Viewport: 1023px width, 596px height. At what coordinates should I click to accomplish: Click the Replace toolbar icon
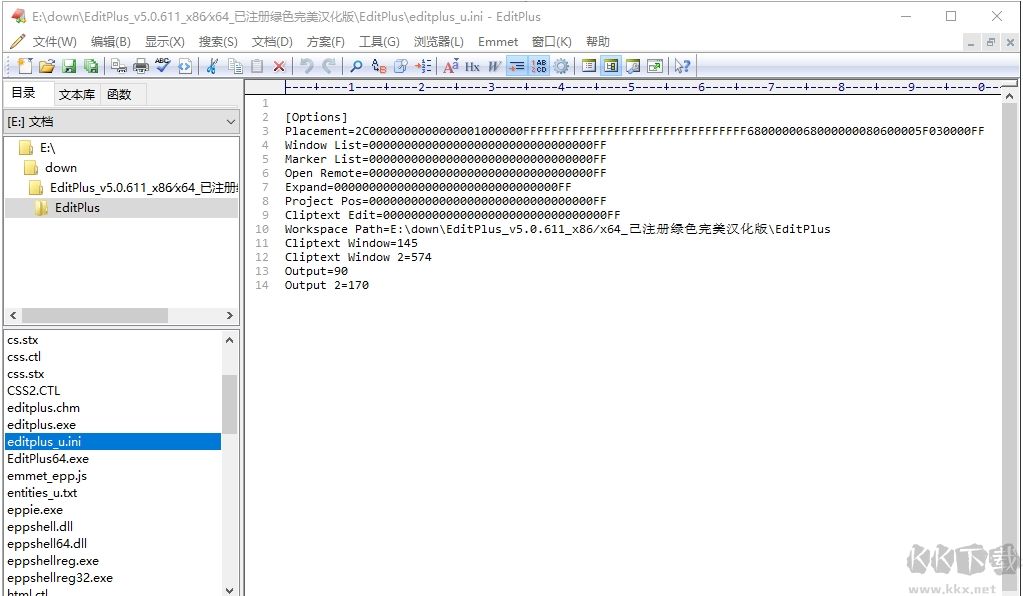pos(379,66)
